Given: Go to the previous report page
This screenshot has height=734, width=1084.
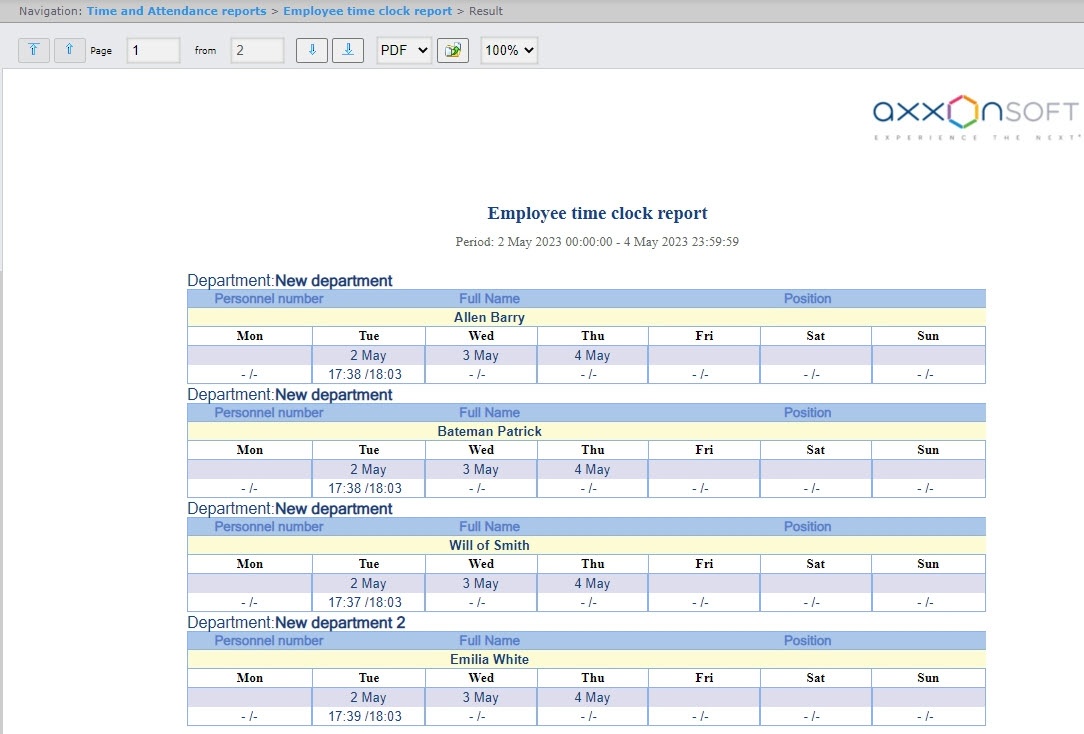Looking at the screenshot, I should pos(70,50).
